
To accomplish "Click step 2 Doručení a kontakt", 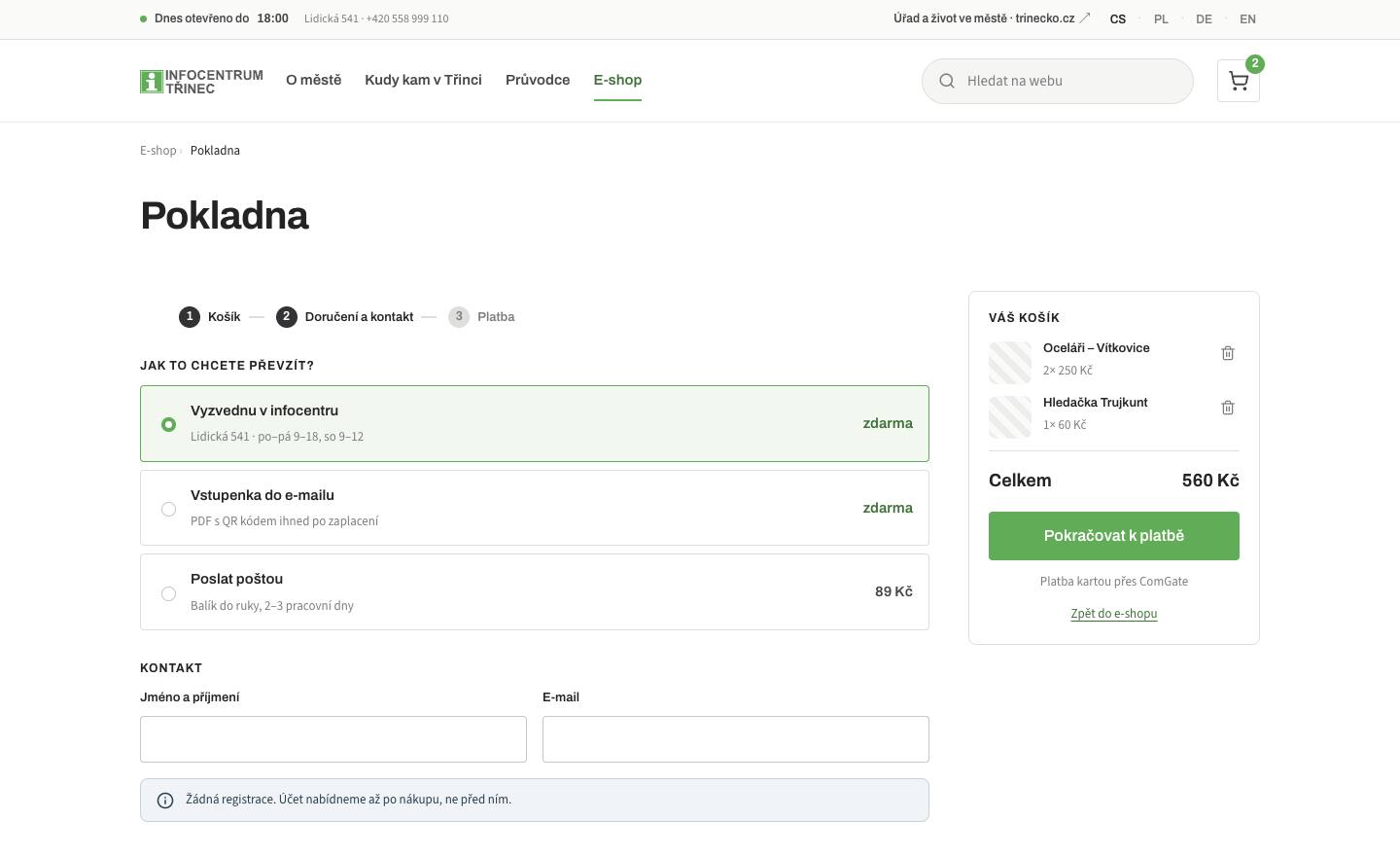I will 345,317.
